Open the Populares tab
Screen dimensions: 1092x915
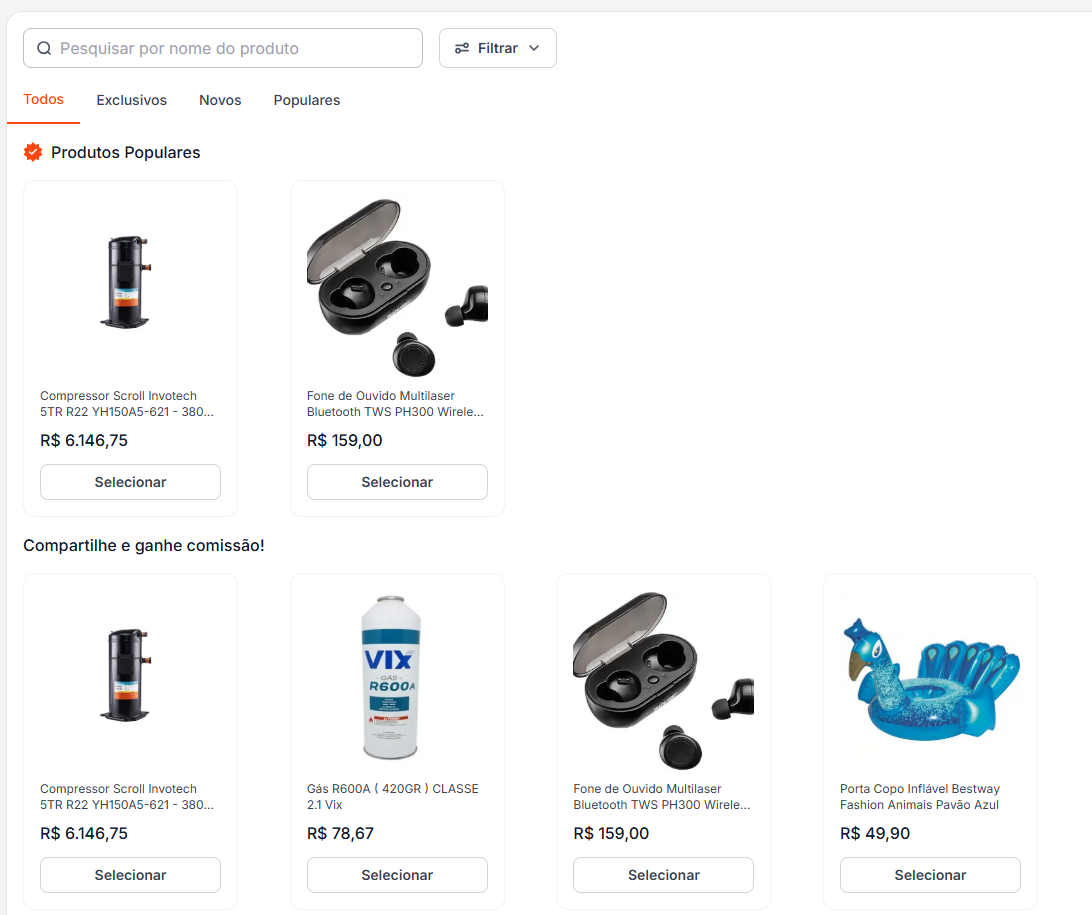point(307,100)
